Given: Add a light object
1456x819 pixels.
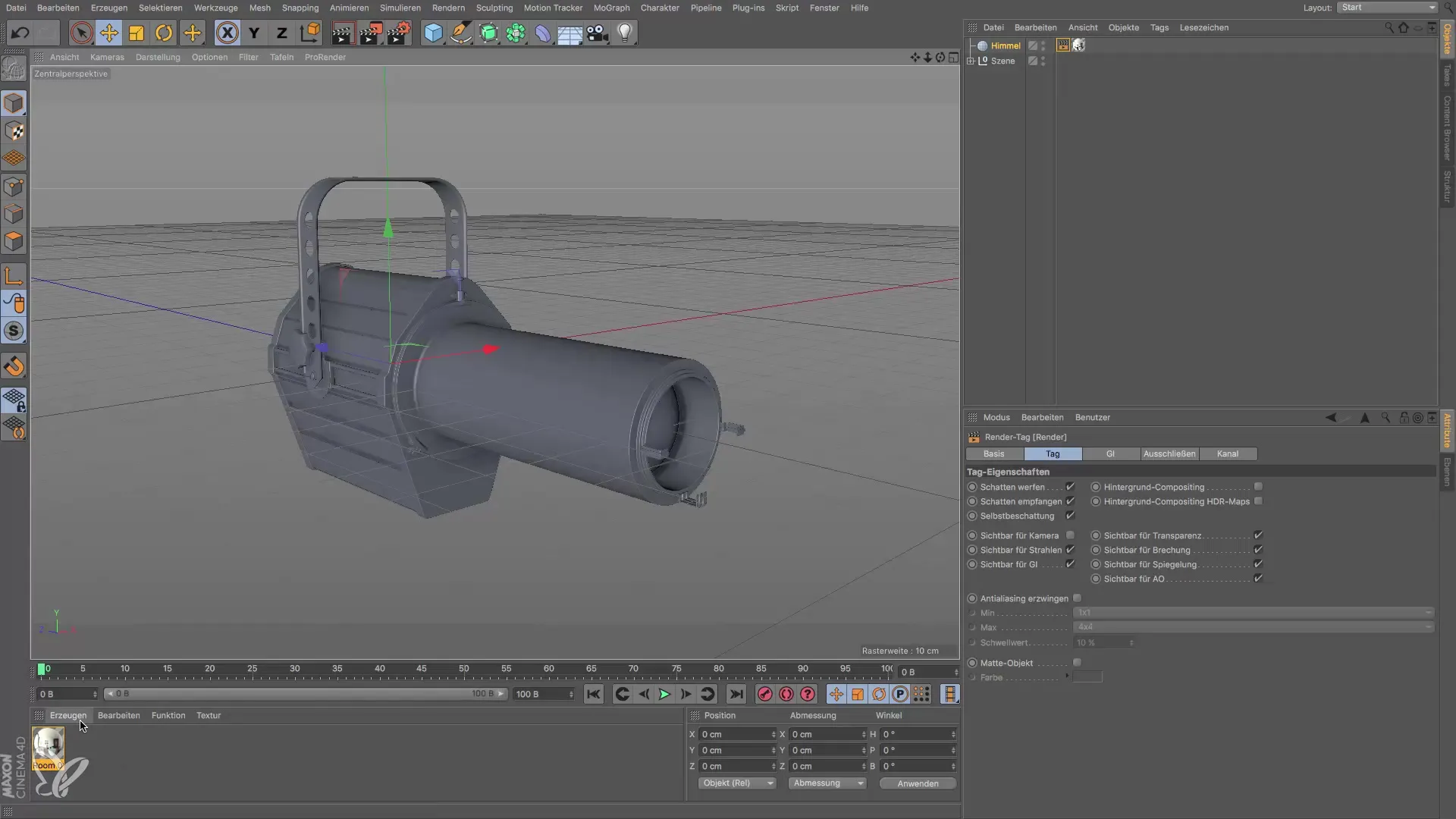Looking at the screenshot, I should pos(625,33).
